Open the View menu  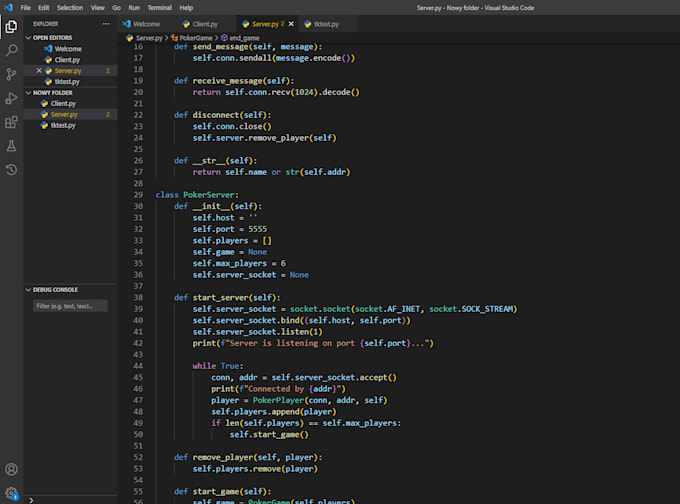tap(98, 7)
